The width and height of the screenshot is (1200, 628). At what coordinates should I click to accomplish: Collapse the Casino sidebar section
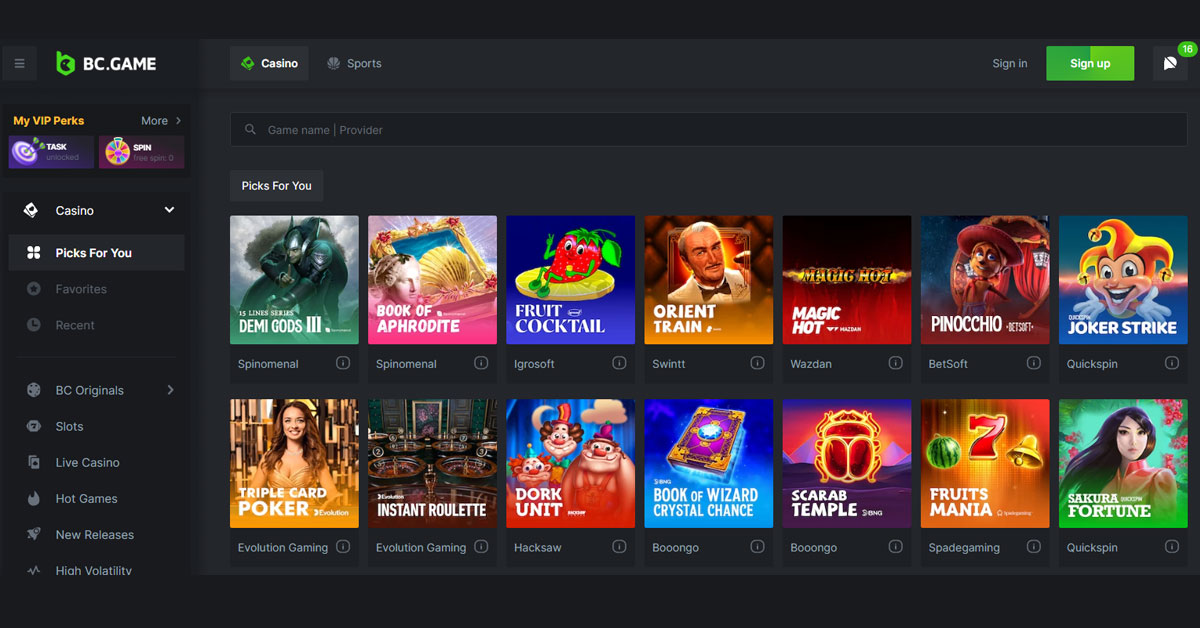(169, 210)
